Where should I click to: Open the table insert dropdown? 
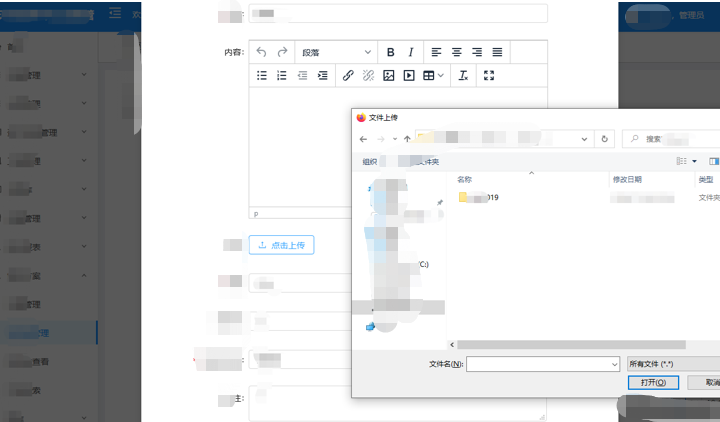click(433, 75)
